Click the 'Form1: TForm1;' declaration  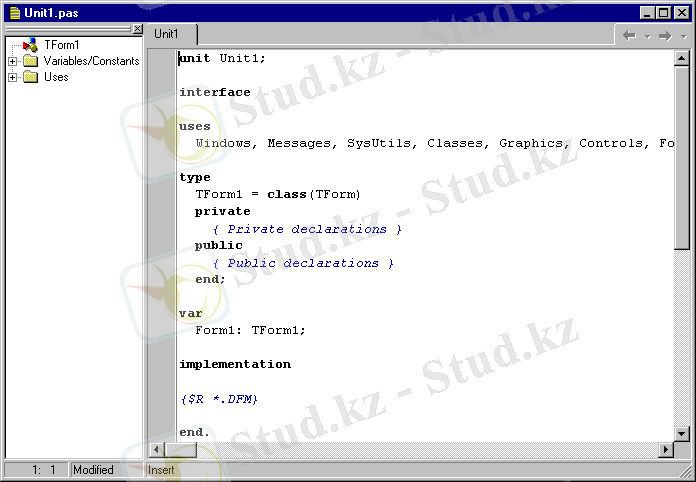250,330
